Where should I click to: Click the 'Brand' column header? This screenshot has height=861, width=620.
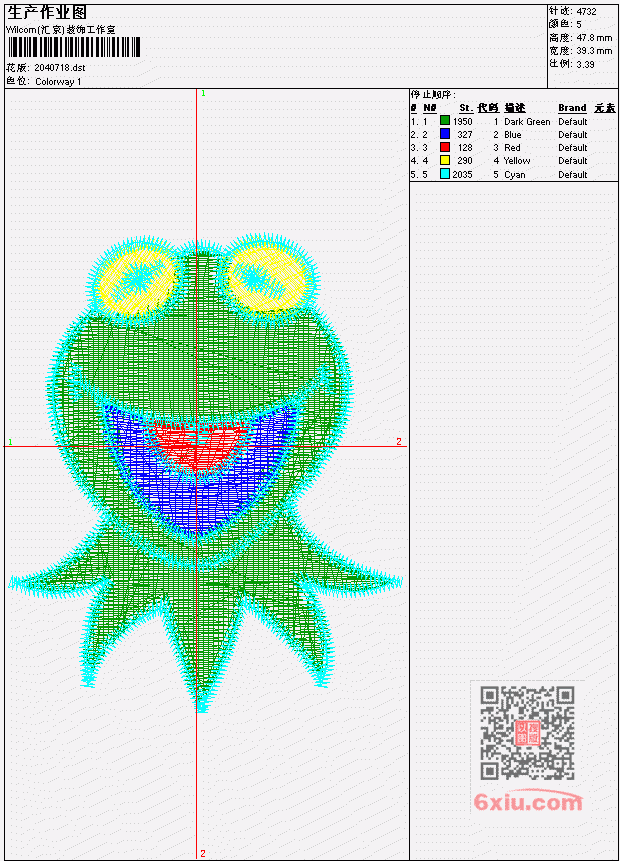coord(572,108)
